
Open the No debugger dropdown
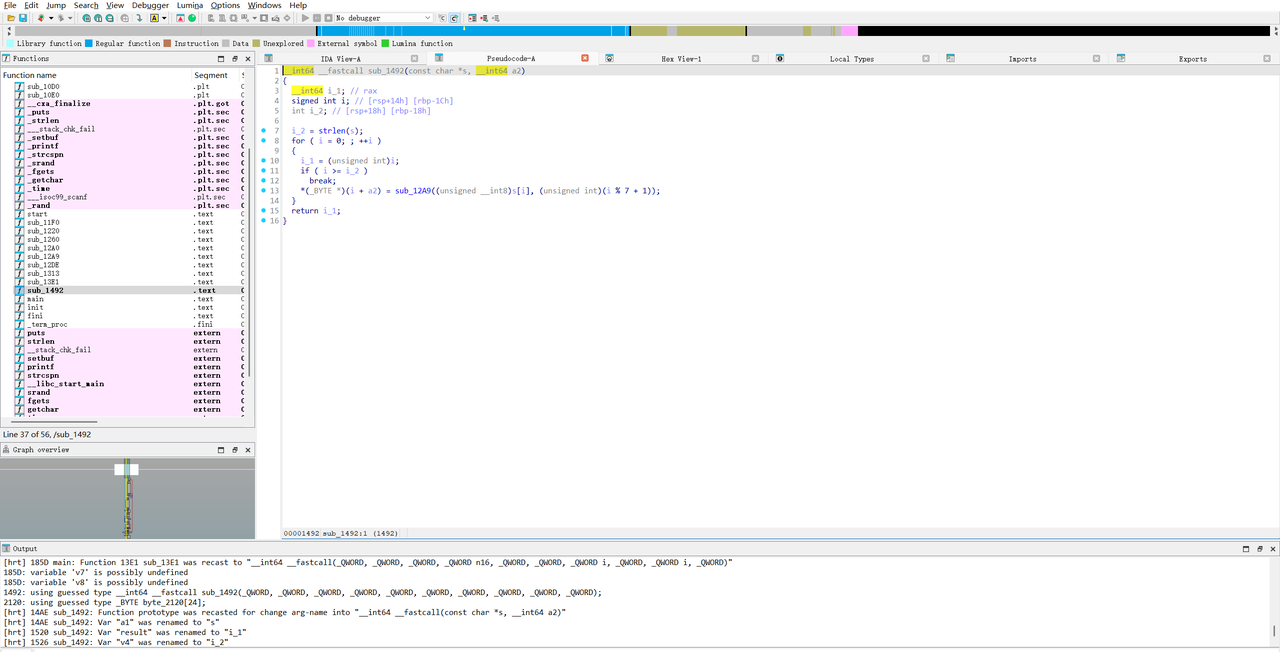tap(427, 18)
